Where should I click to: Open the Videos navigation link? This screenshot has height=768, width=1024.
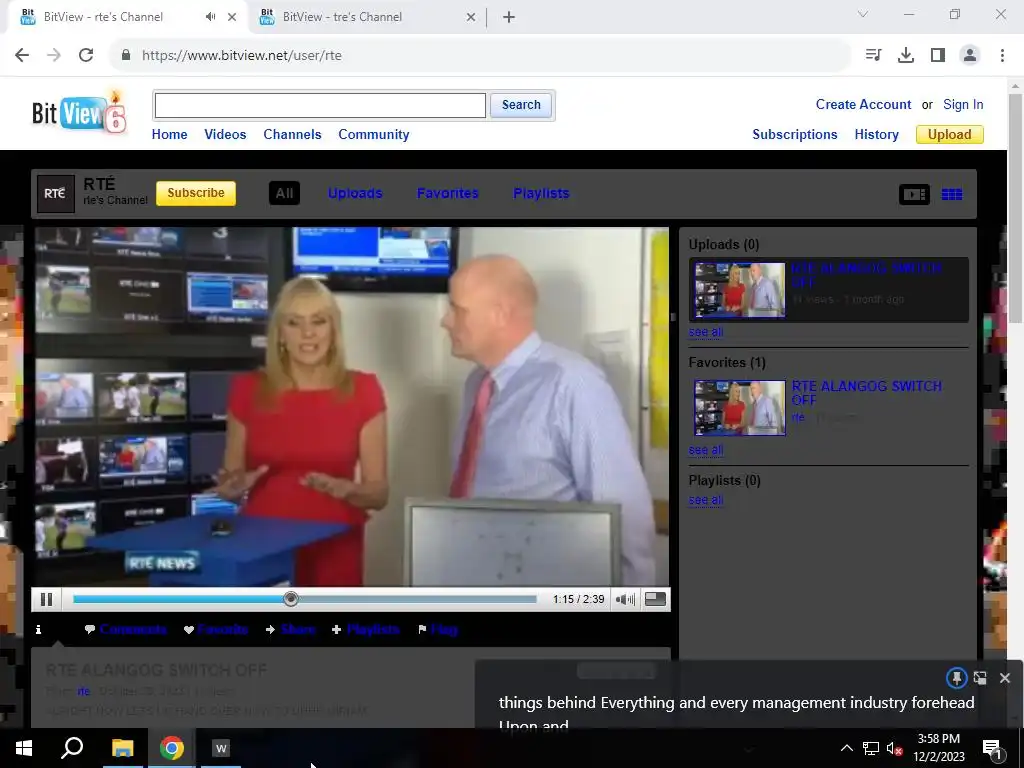pyautogui.click(x=225, y=135)
